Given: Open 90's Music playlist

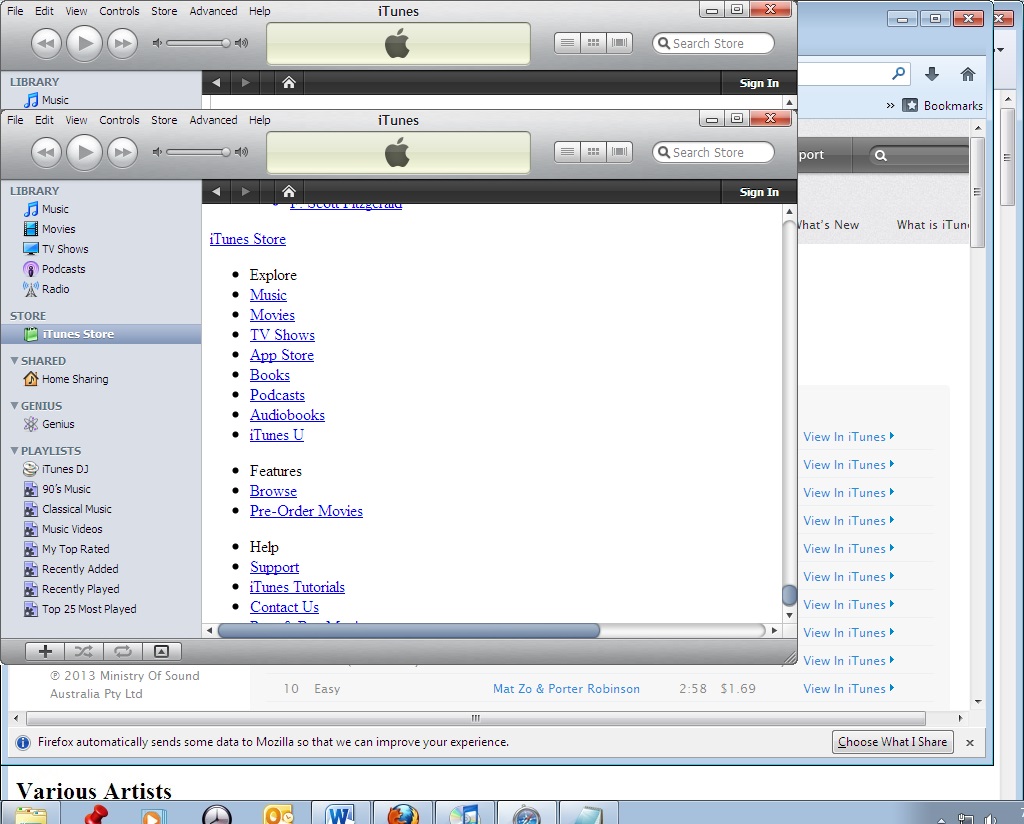Looking at the screenshot, I should click(66, 489).
